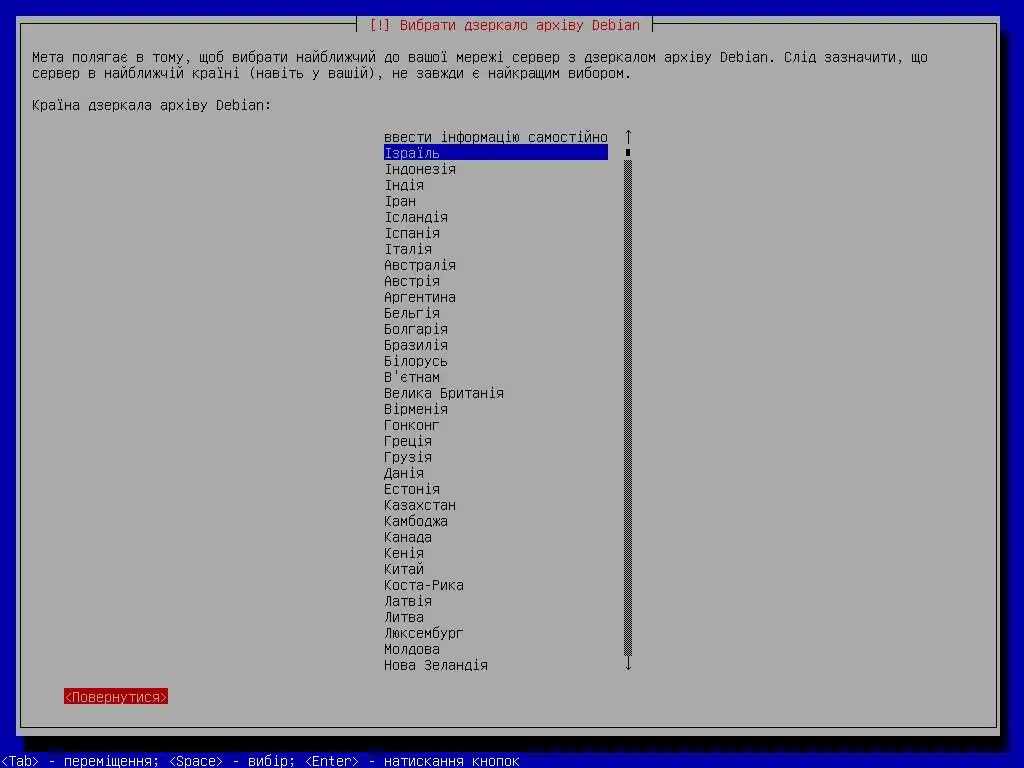The width and height of the screenshot is (1024, 768).
Task: Select Молдова mirror country
Action: click(x=496, y=649)
